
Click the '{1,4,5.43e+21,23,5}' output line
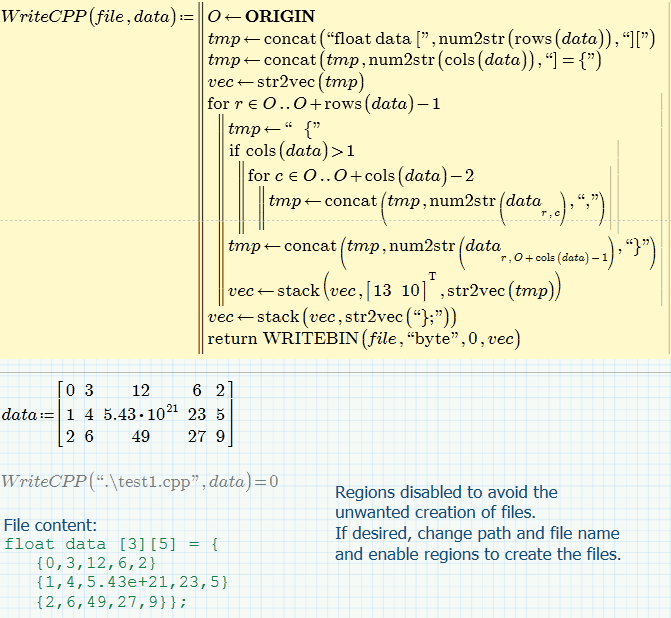point(132,582)
